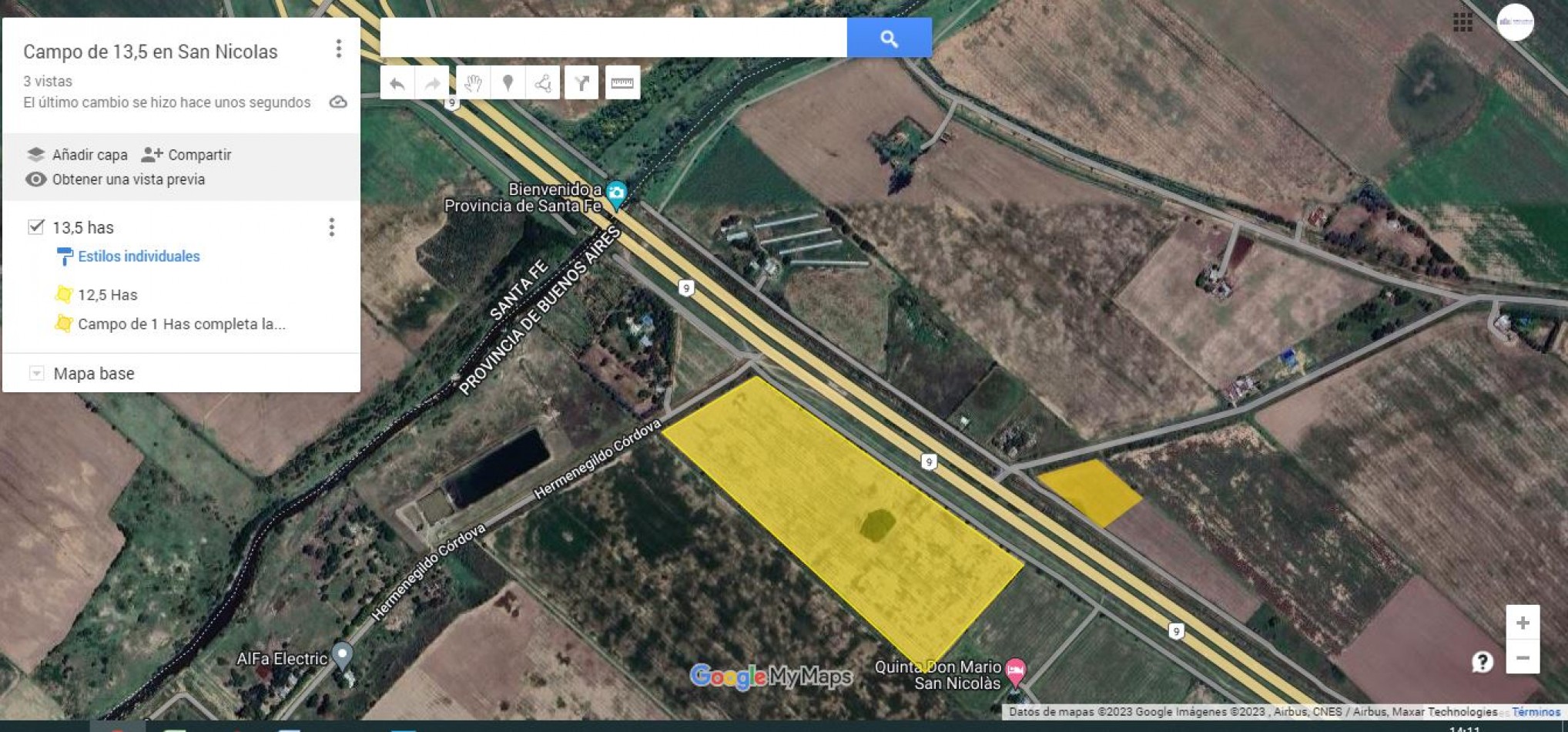Viewport: 1568px width, 732px height.
Task: Open the add directions tool
Action: (583, 82)
